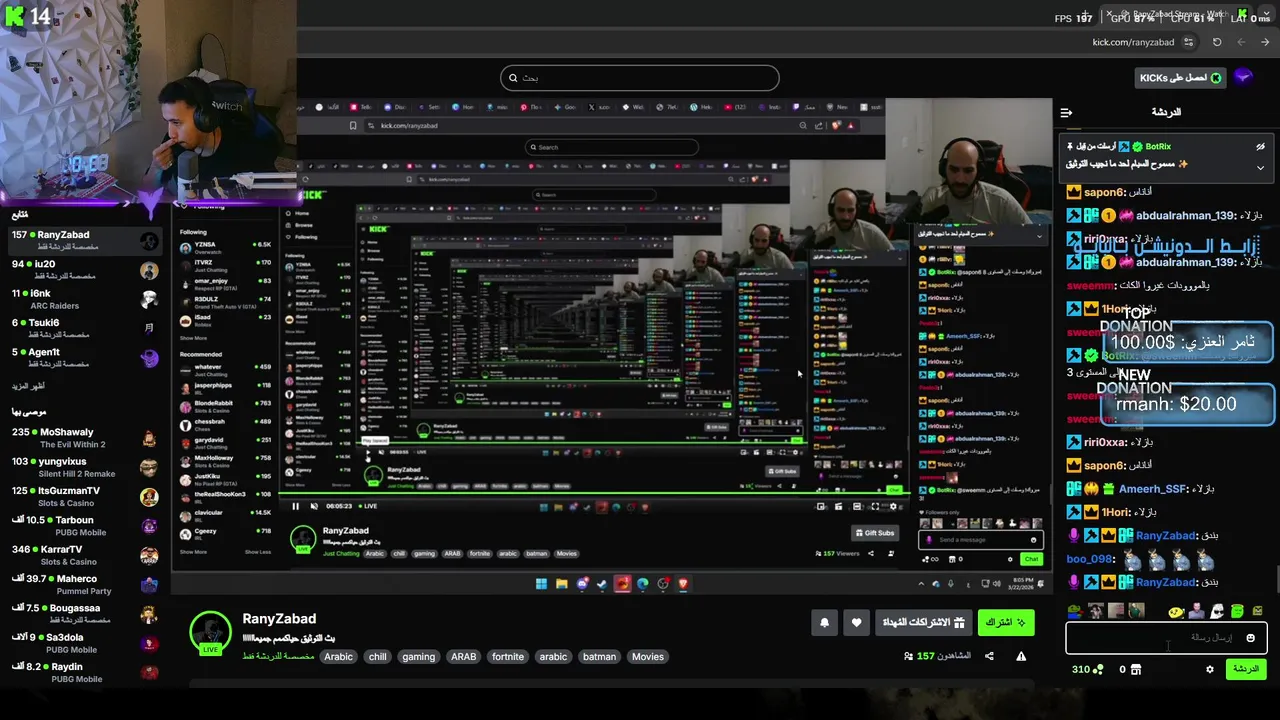Click the green emote in quick emote row
Image resolution: width=1280 pixels, height=720 pixels.
(x=1237, y=611)
